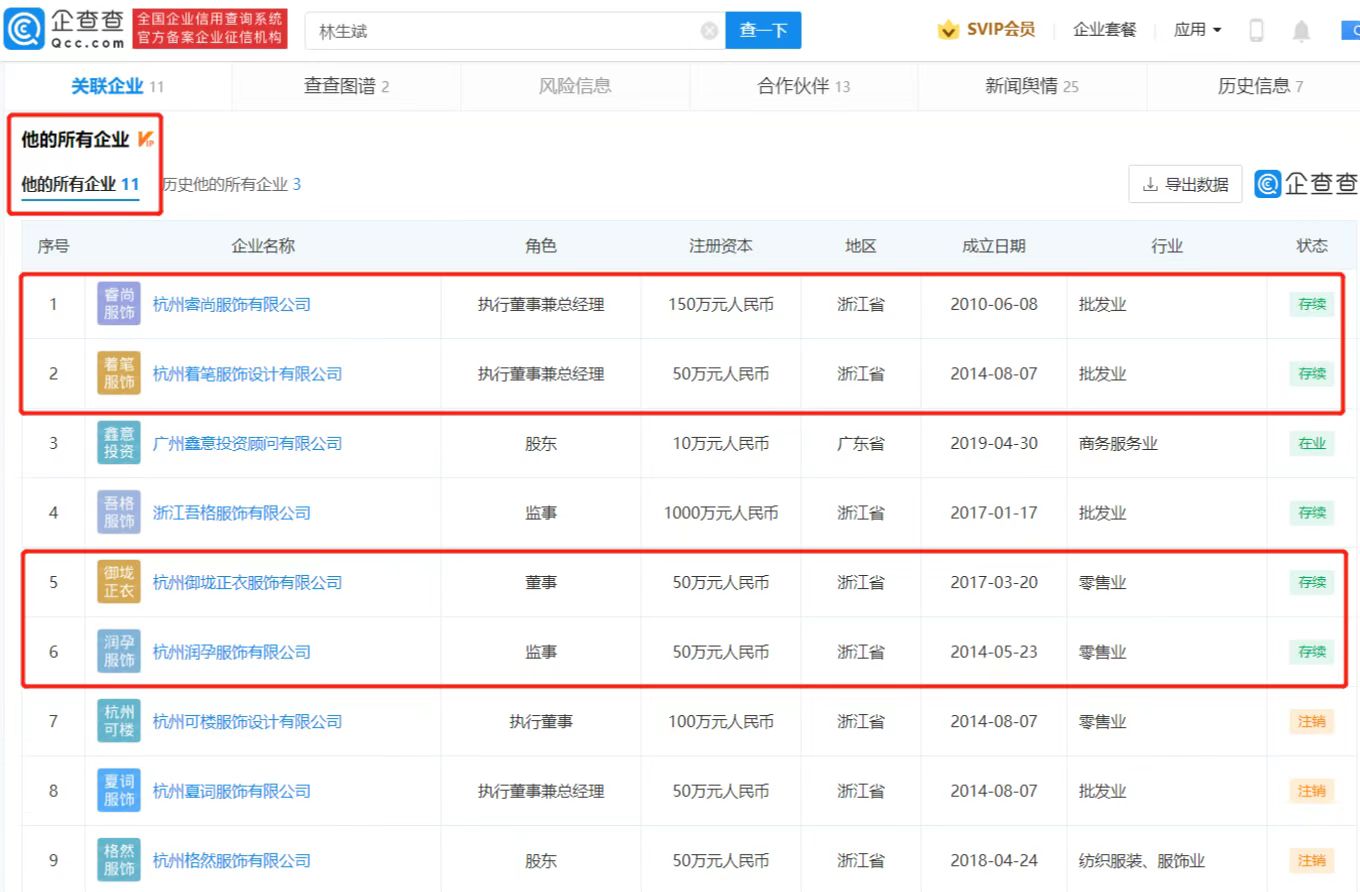Click 执行董事 role cell for 杭州可楼
This screenshot has height=892, width=1360.
pyautogui.click(x=541, y=721)
